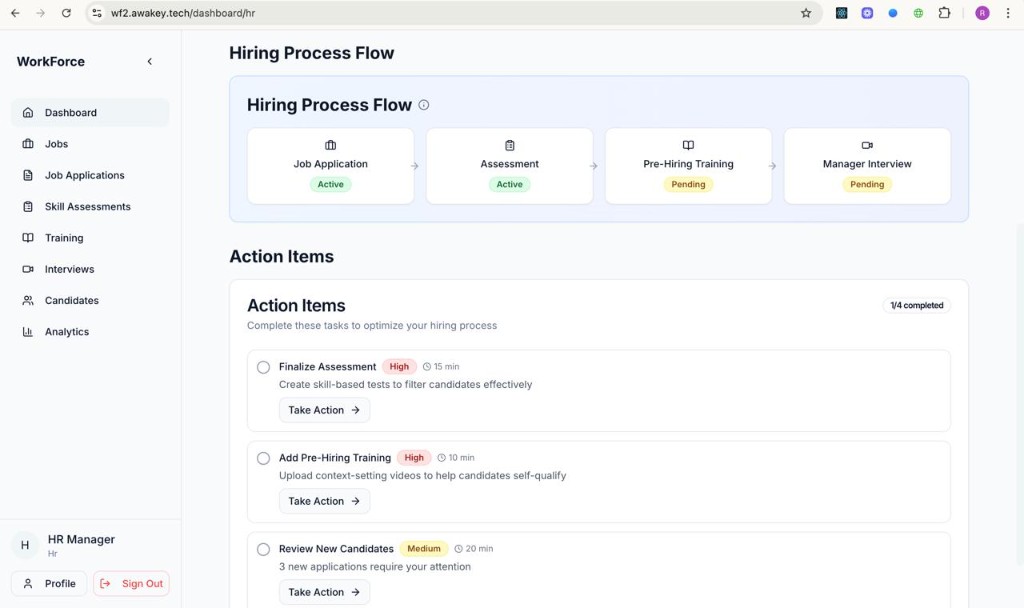1024x608 pixels.
Task: Click the Dashboard home icon
Action: point(28,112)
